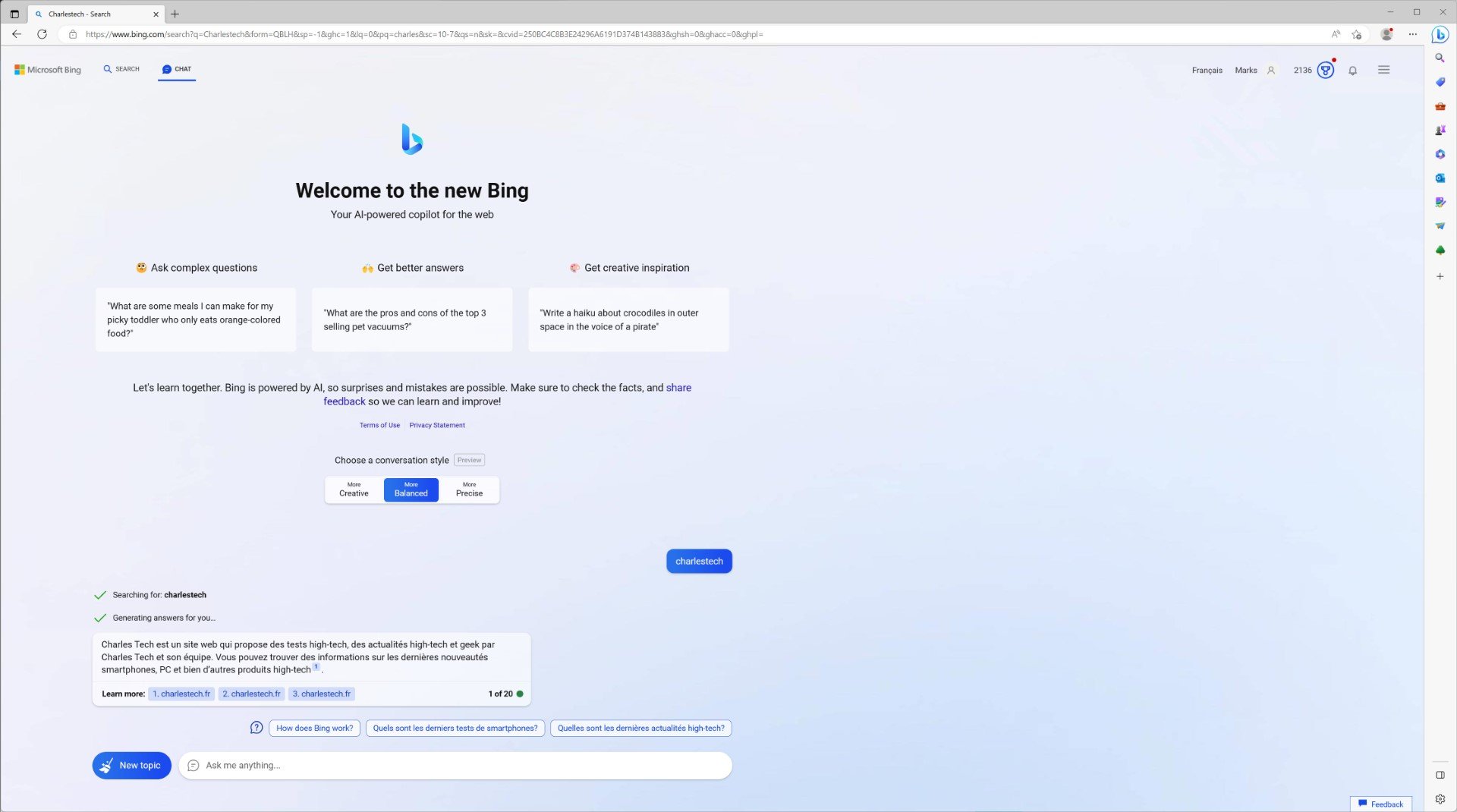This screenshot has width=1457, height=812.
Task: Click the browser address bar URL
Action: 424,34
